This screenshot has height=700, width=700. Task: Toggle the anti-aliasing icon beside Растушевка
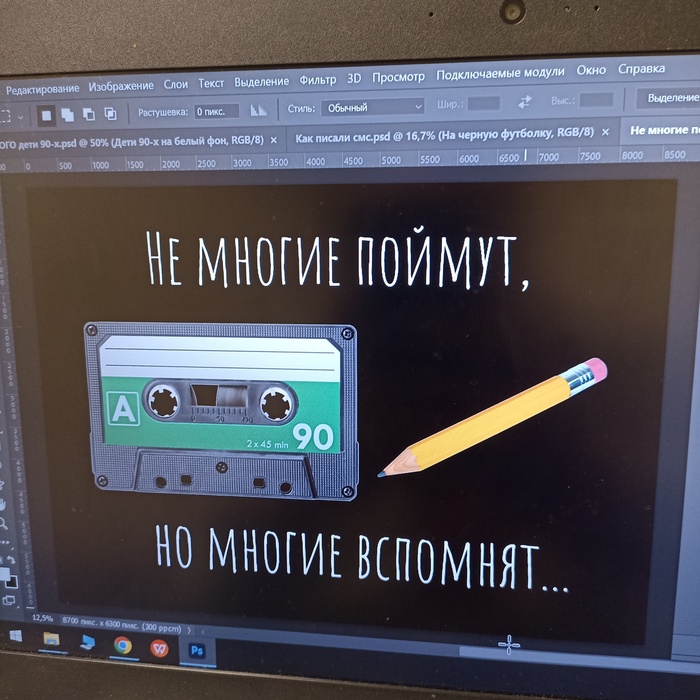point(258,110)
